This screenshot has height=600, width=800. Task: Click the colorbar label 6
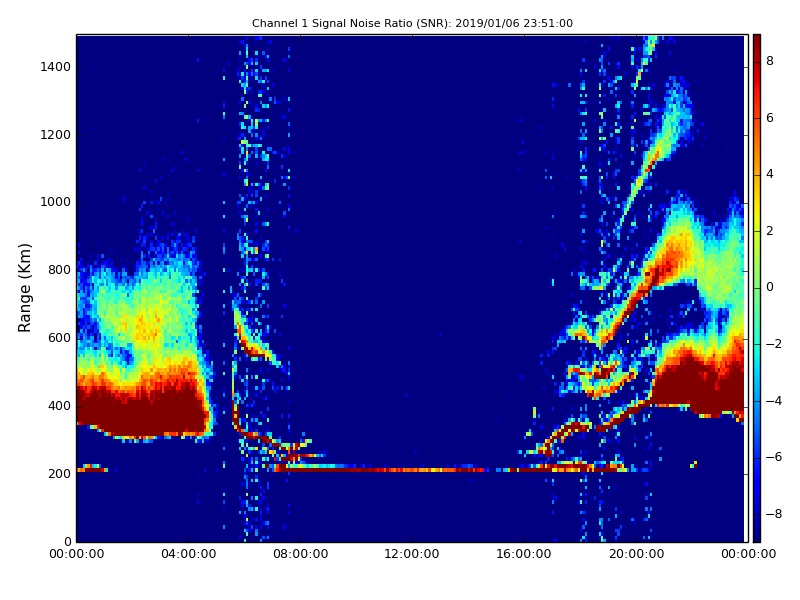pyautogui.click(x=770, y=118)
